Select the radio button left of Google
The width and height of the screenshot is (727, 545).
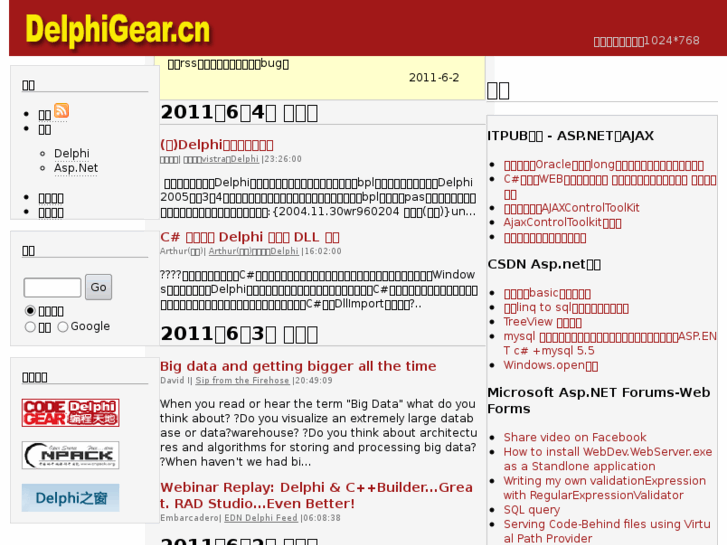click(x=63, y=327)
